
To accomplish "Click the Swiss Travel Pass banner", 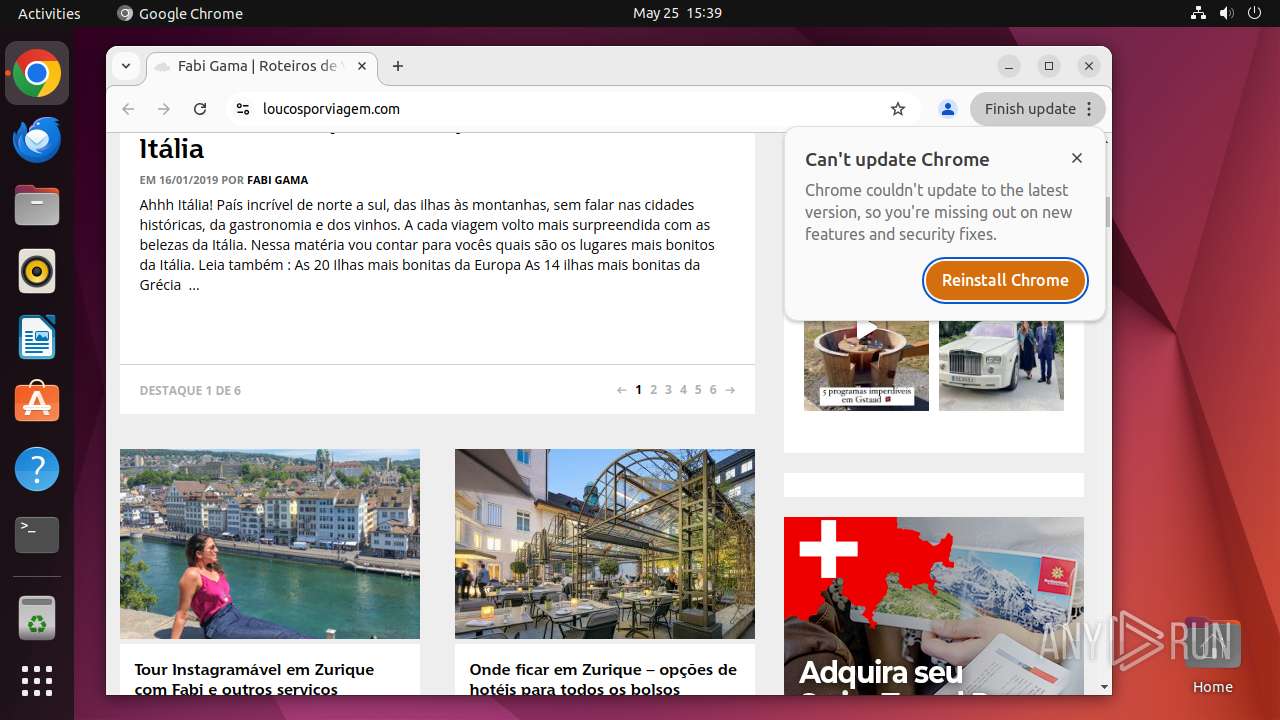I will pos(934,605).
